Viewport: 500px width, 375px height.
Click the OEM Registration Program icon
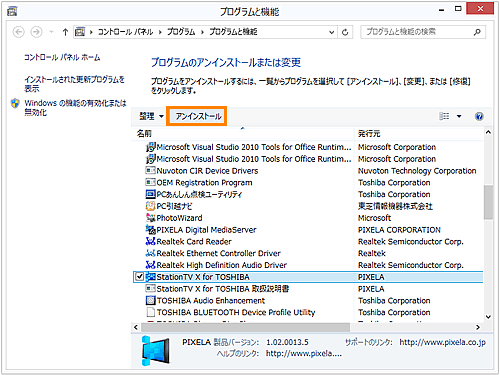pyautogui.click(x=151, y=182)
